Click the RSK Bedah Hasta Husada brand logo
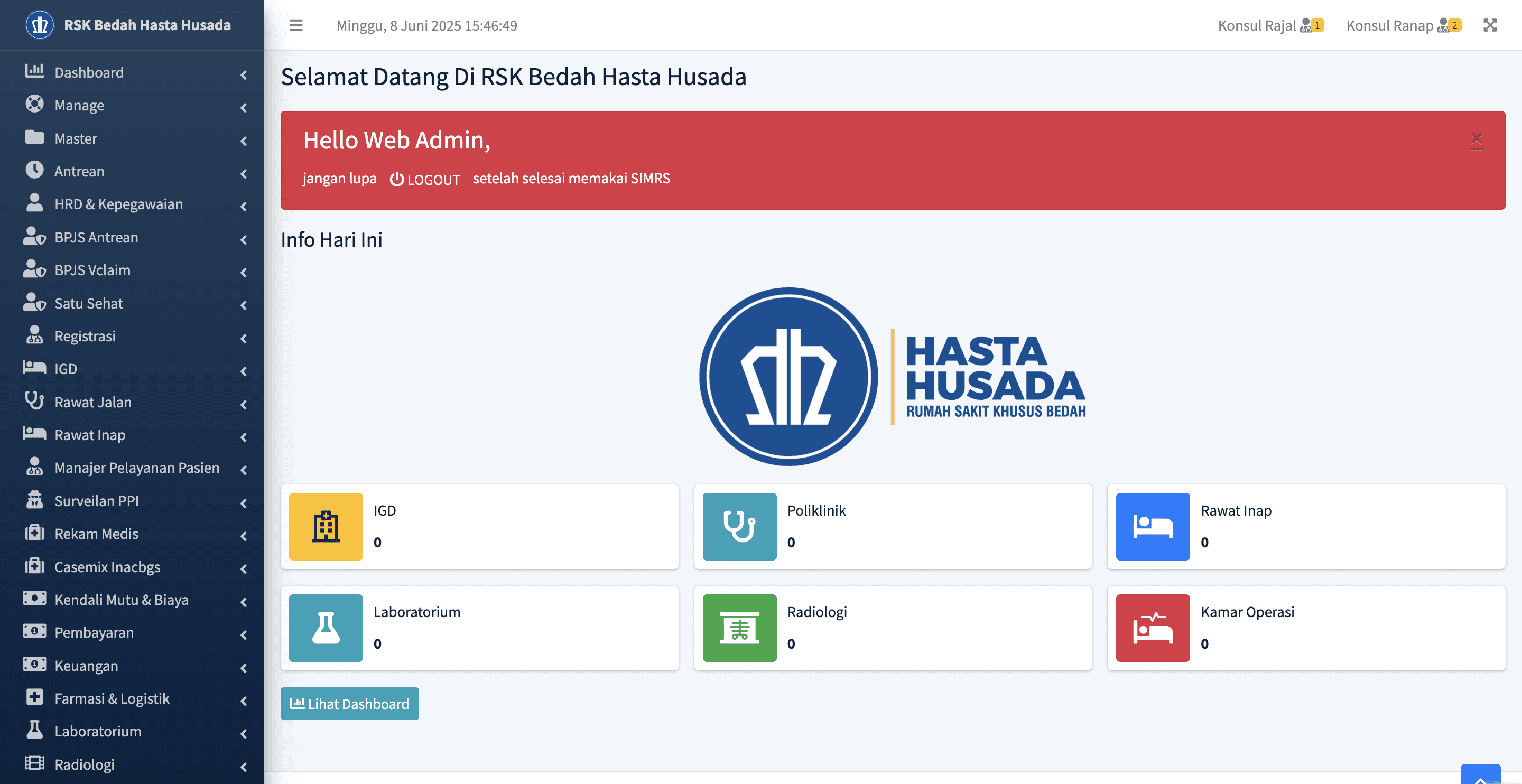The height and width of the screenshot is (784, 1522). (40, 25)
